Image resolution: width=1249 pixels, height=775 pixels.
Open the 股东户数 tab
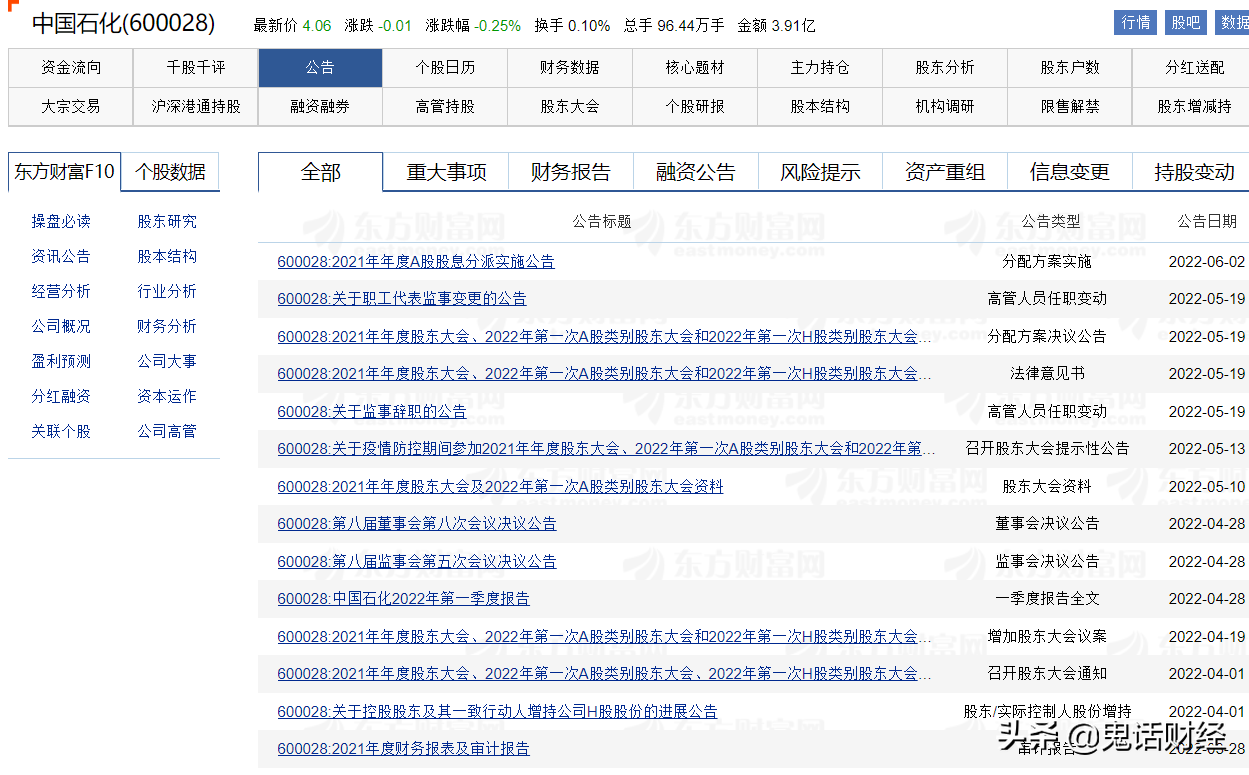(x=1070, y=68)
